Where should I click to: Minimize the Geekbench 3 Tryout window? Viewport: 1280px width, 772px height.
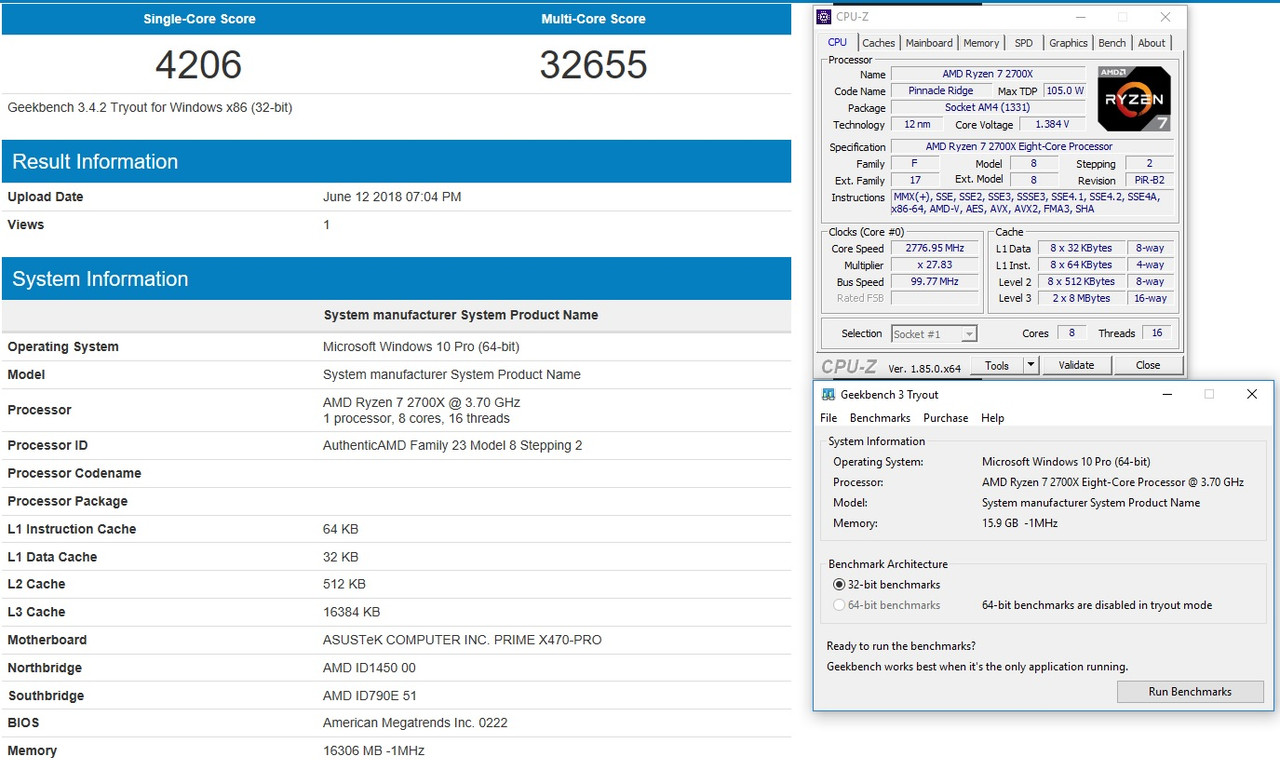tap(1167, 395)
